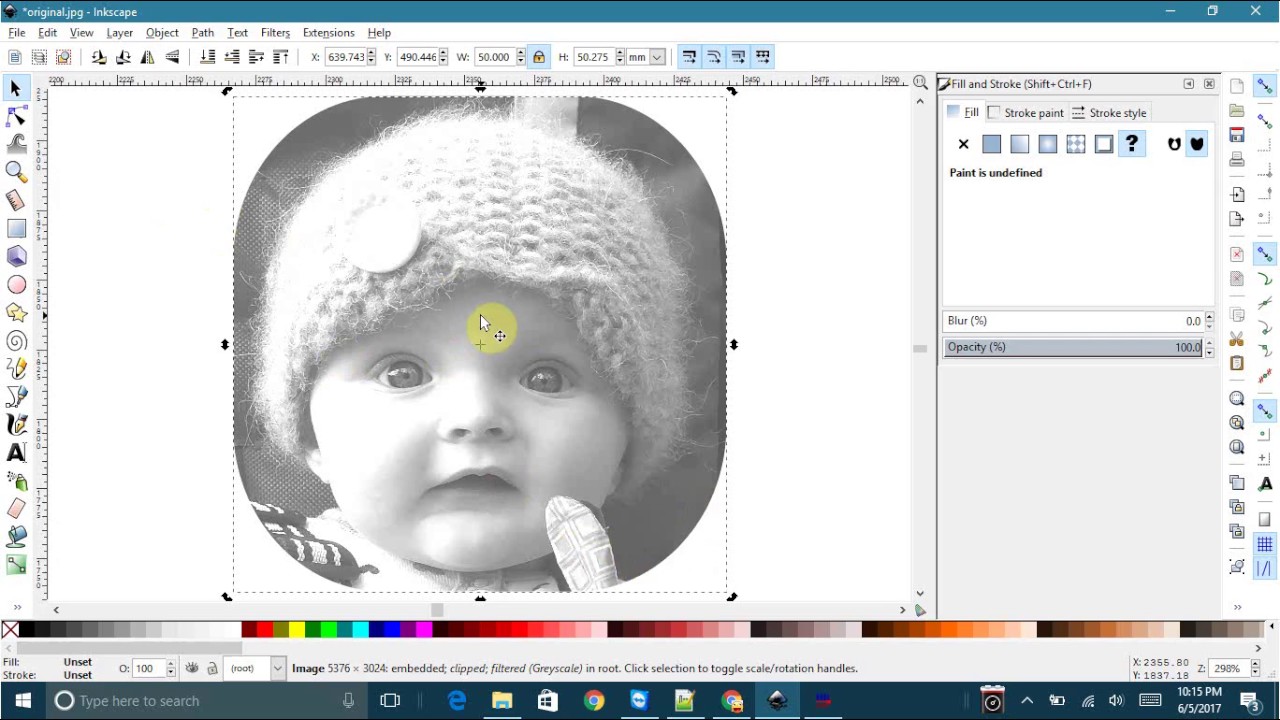
Task: Select the Zoom tool in toolbox
Action: tap(16, 172)
